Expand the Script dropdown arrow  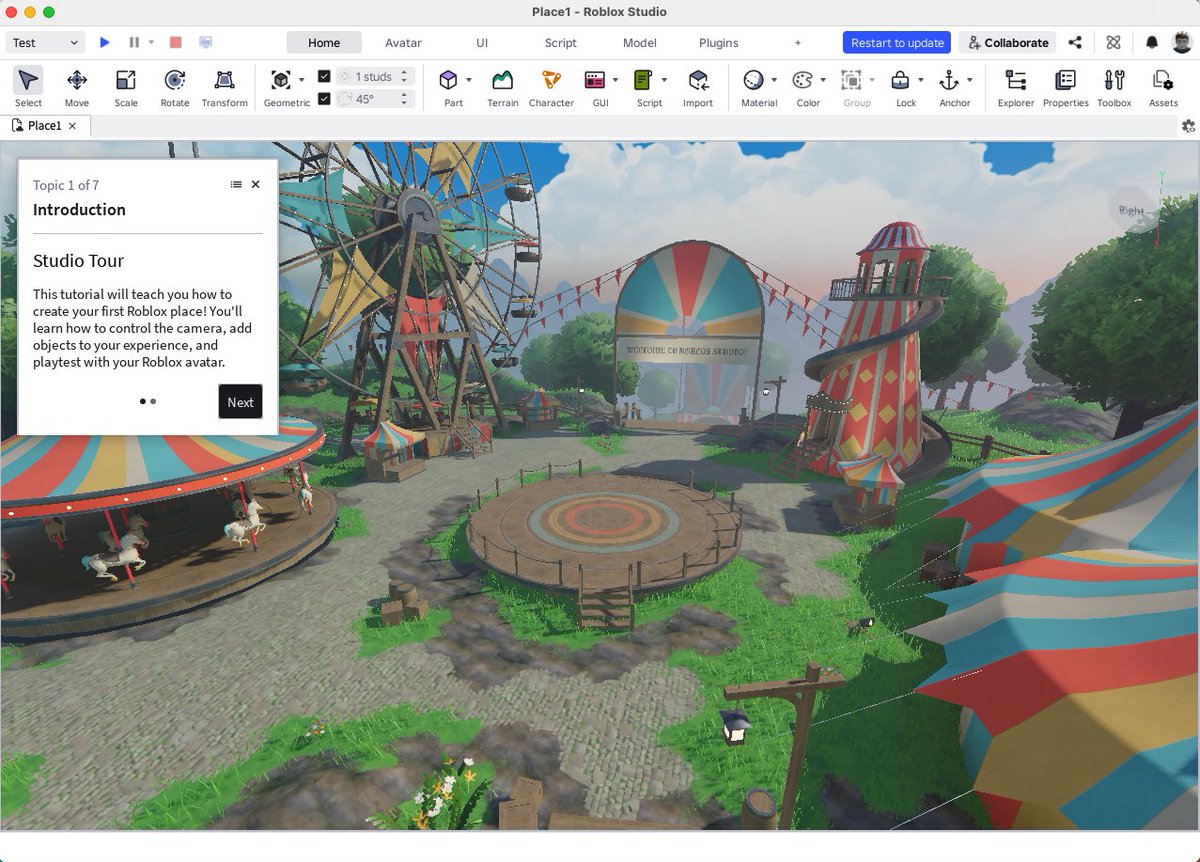point(664,80)
